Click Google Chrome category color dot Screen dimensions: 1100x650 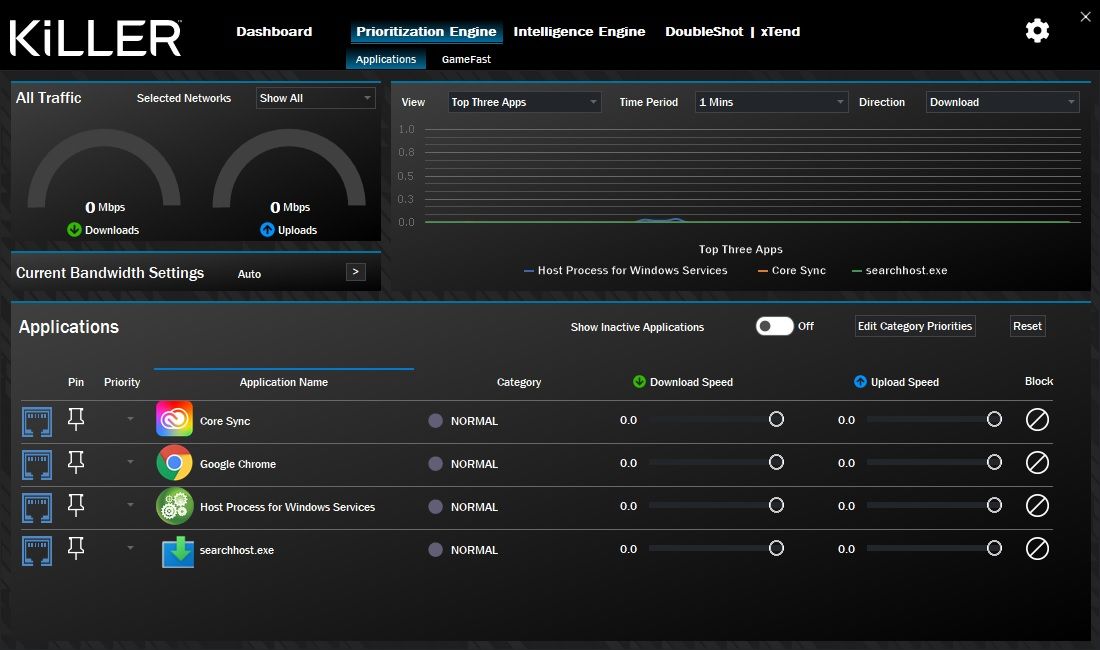click(x=436, y=463)
